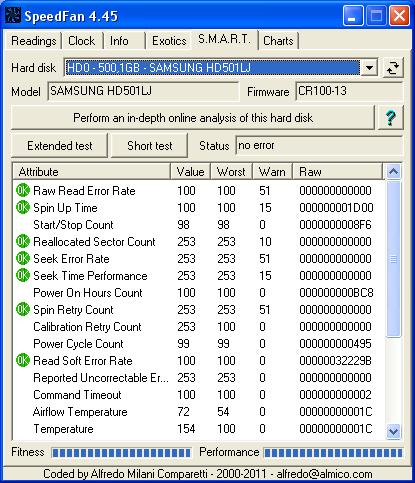The height and width of the screenshot is (483, 415).
Task: Sort by the Warn column header
Action: point(272,172)
